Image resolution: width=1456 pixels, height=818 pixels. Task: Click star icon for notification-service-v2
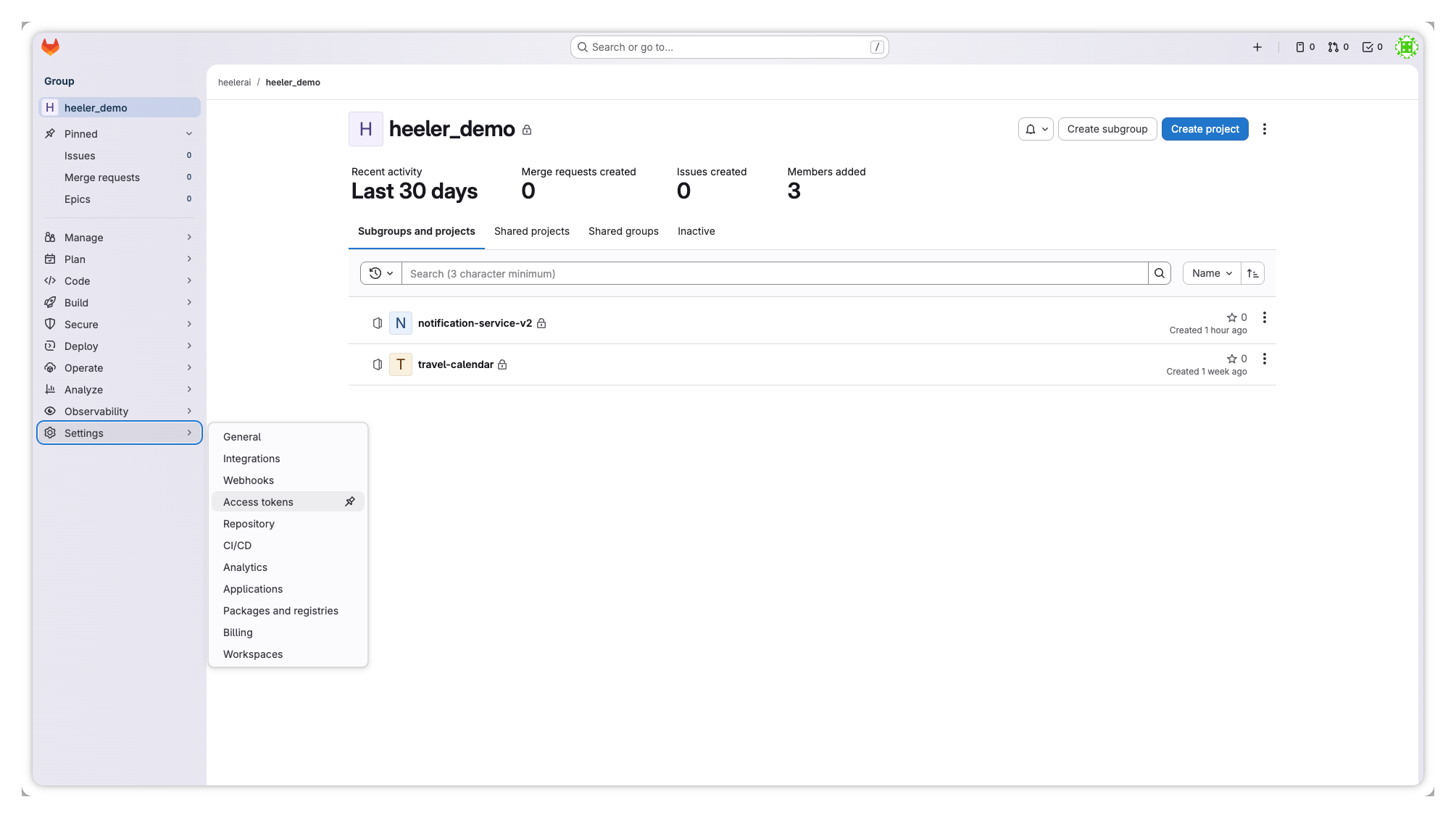tap(1231, 317)
